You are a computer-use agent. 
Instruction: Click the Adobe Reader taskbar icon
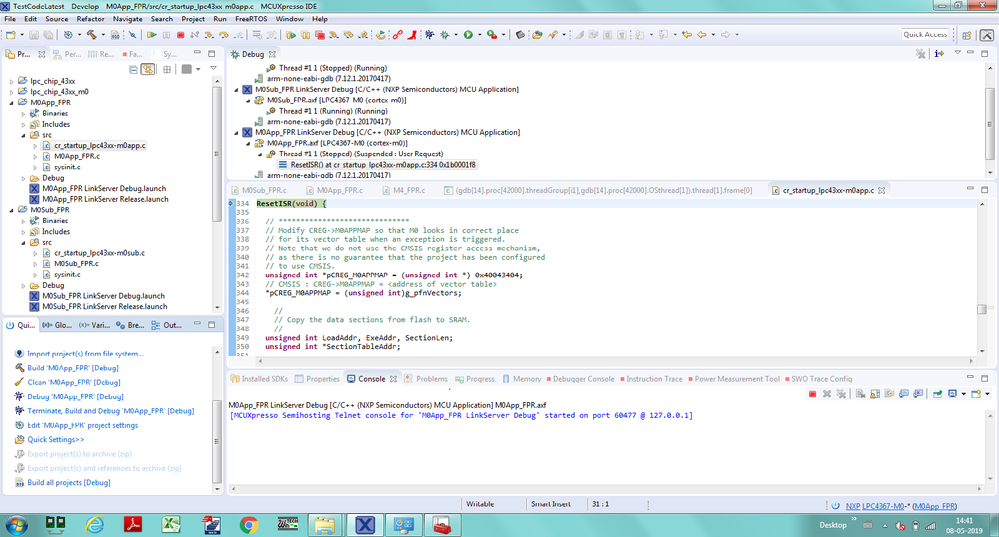click(133, 525)
